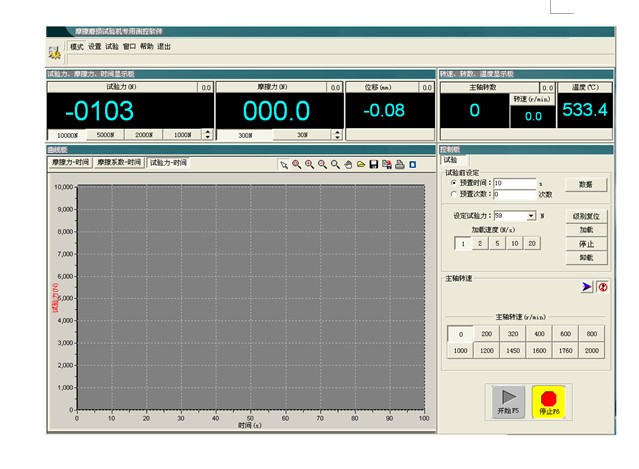
Task: Select loading speed 2 N/s
Action: point(480,244)
